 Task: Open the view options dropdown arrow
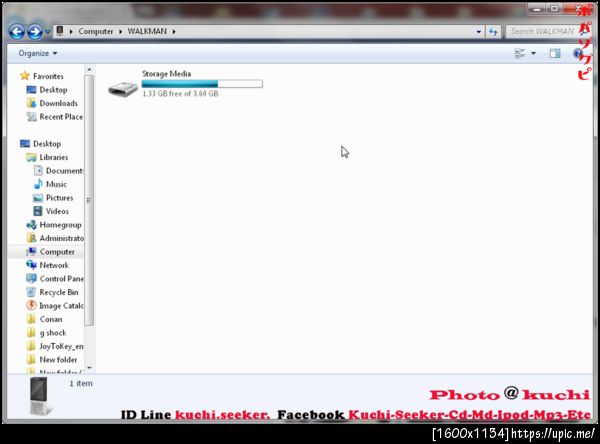click(x=533, y=54)
